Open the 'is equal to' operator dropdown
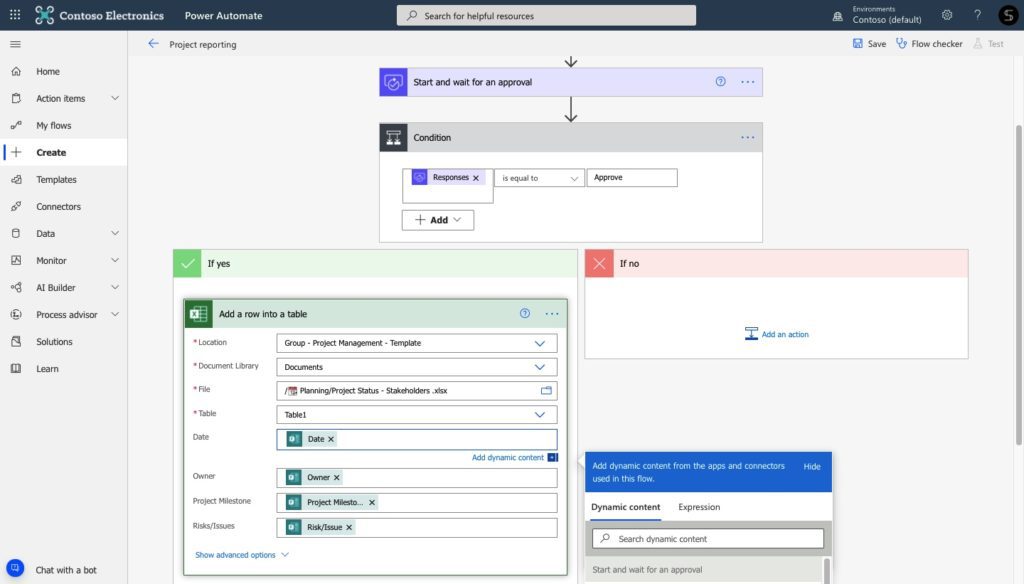The height and width of the screenshot is (584, 1024). tap(539, 178)
